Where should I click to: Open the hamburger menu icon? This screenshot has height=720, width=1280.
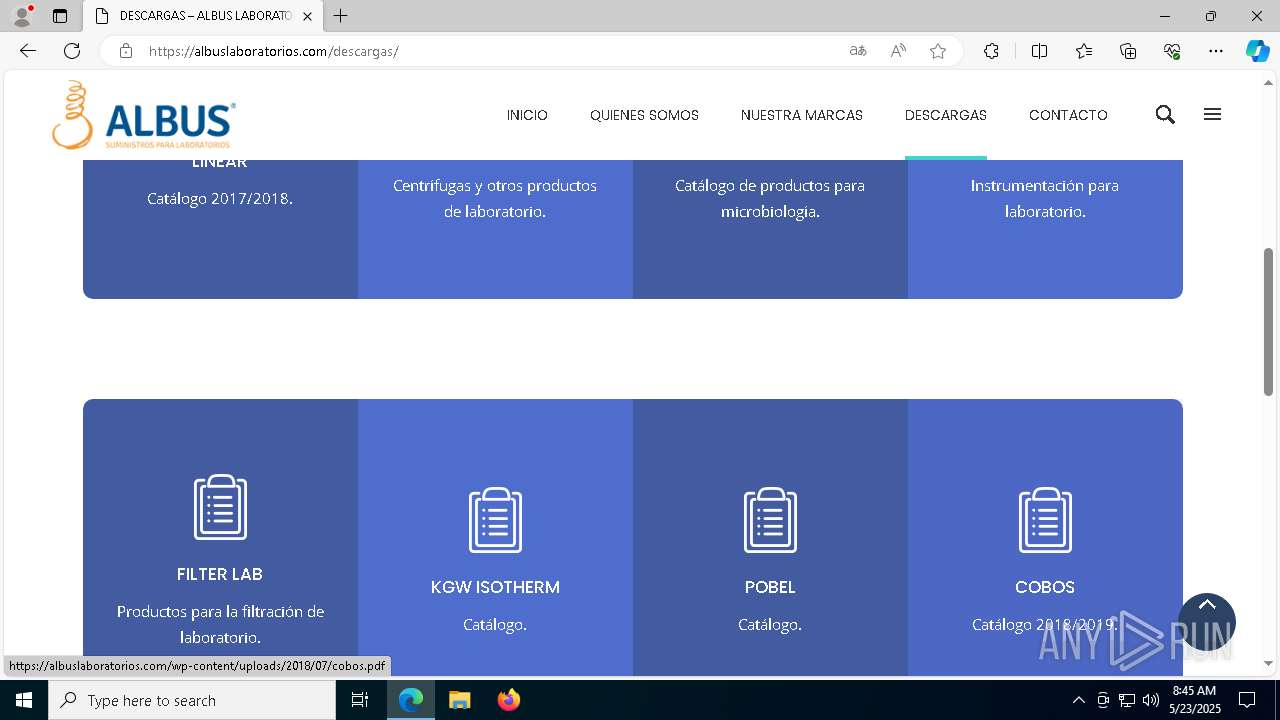click(x=1212, y=115)
